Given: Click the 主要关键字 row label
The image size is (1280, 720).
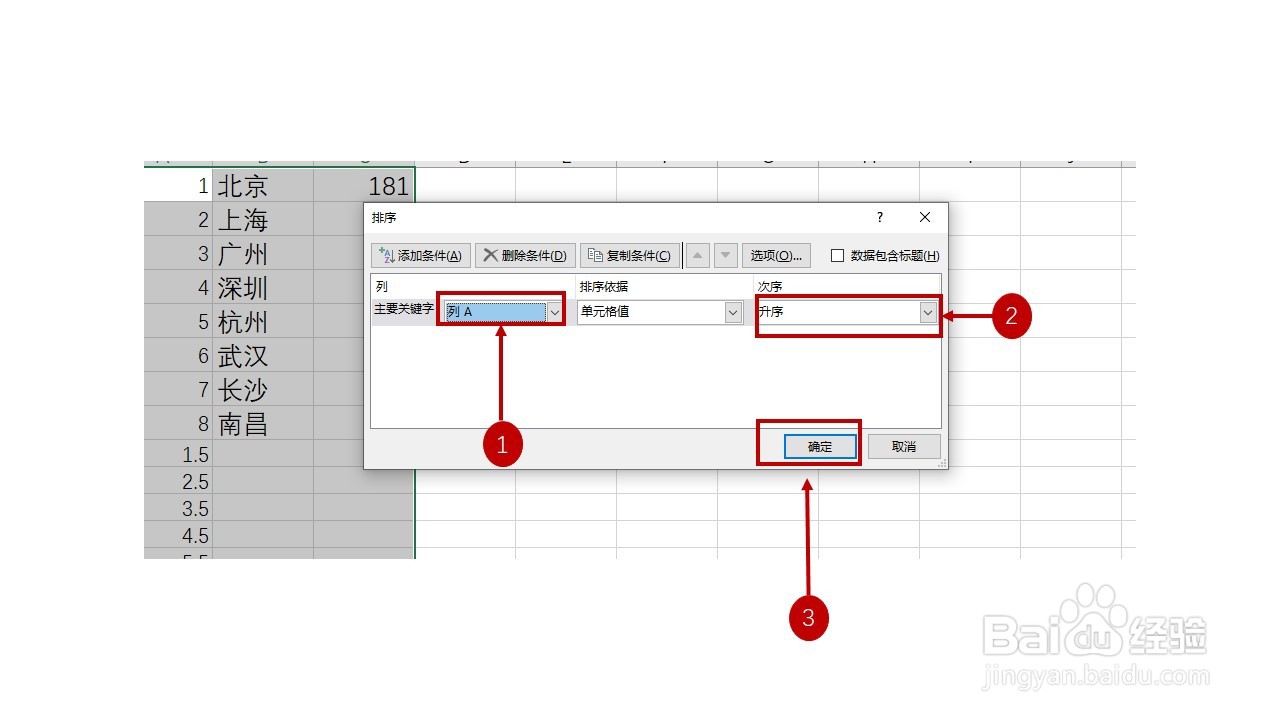Looking at the screenshot, I should click(404, 310).
